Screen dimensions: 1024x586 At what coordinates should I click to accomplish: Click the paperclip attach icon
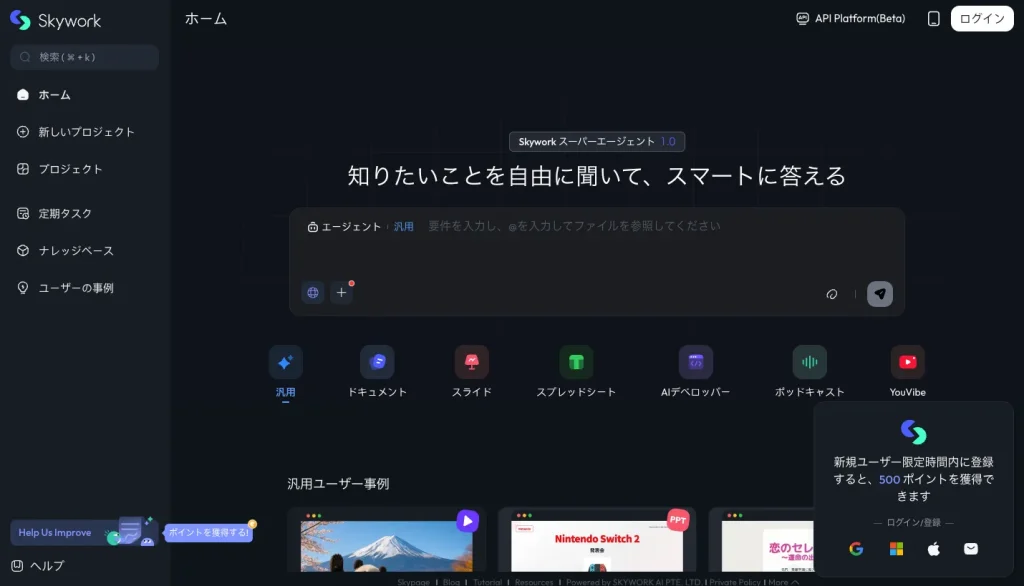[831, 294]
